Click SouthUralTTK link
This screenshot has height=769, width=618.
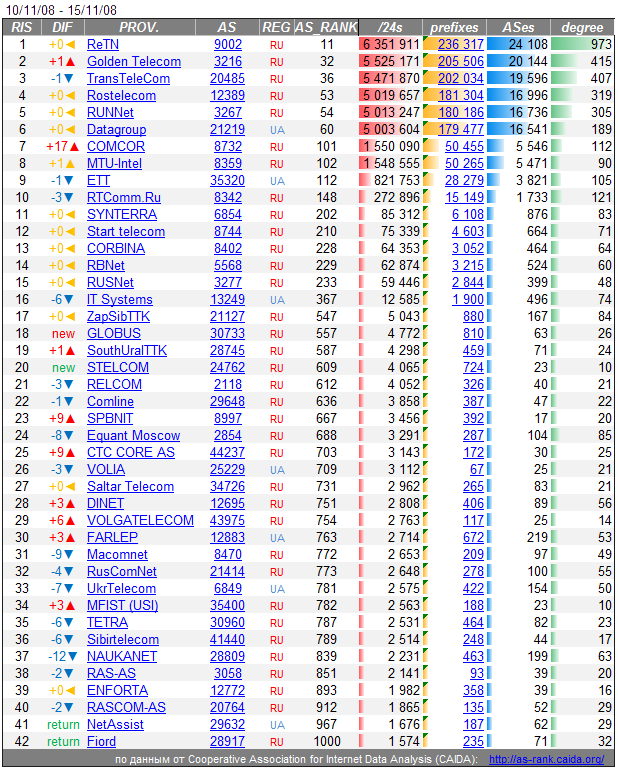coord(127,351)
